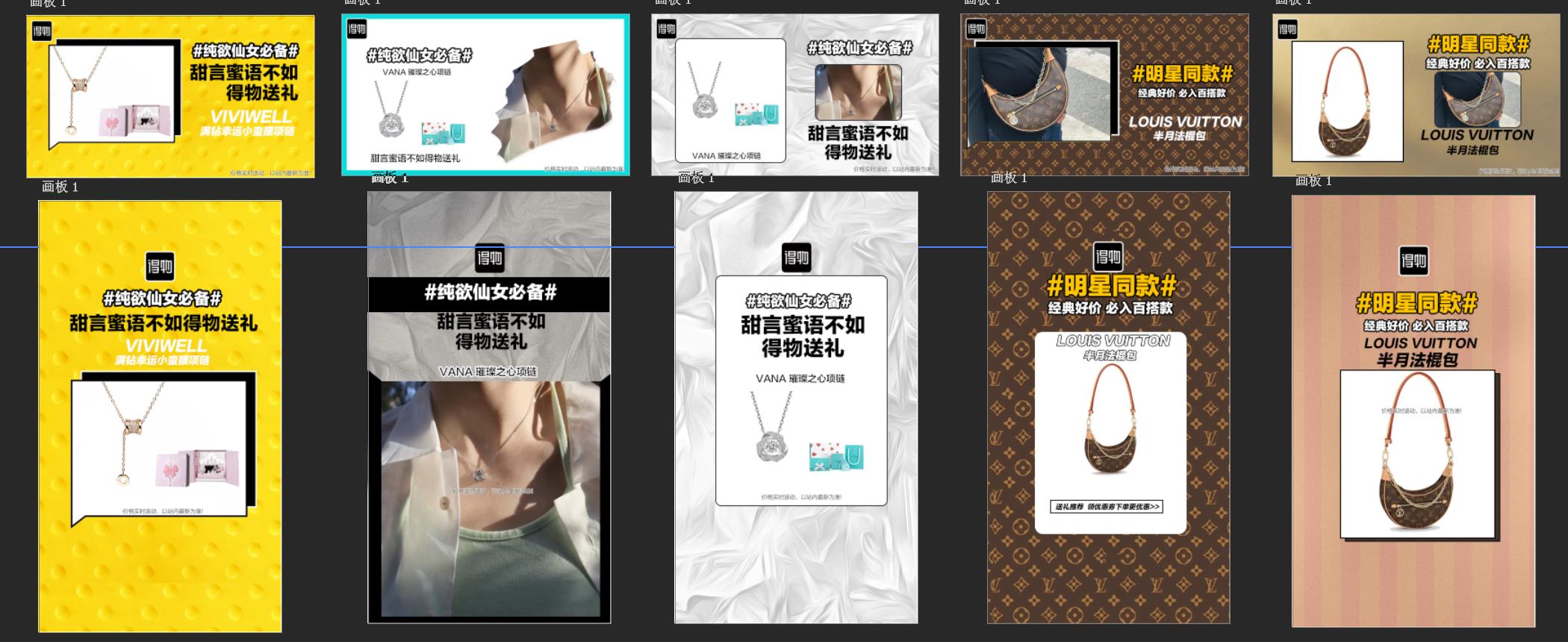This screenshot has height=642, width=1568.
Task: Select artboard label 画板 1 above brown LV portrait artboard
Action: pyautogui.click(x=1009, y=178)
